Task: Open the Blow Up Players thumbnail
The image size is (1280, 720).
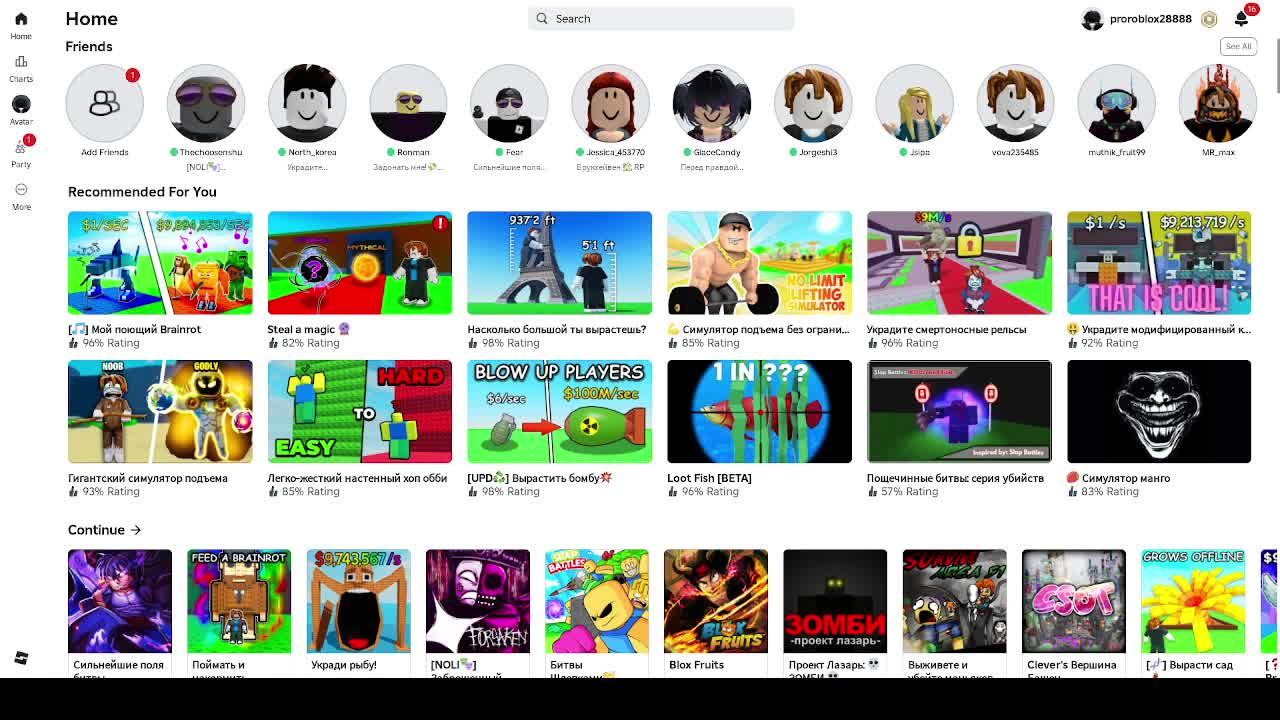Action: coord(560,412)
